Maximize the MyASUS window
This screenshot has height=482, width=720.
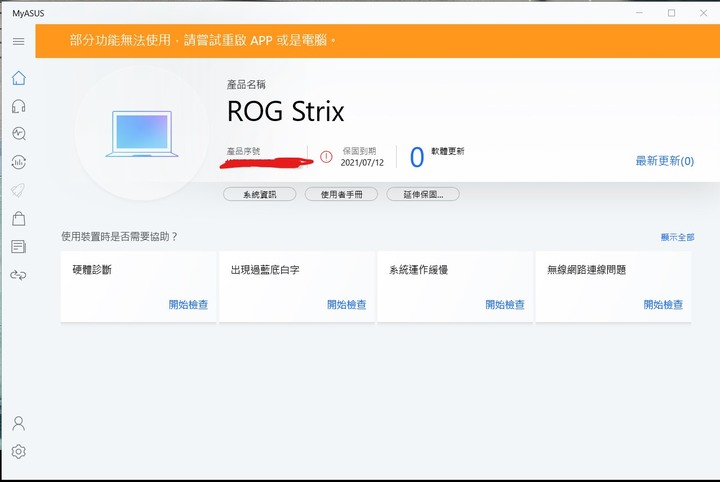tap(671, 13)
